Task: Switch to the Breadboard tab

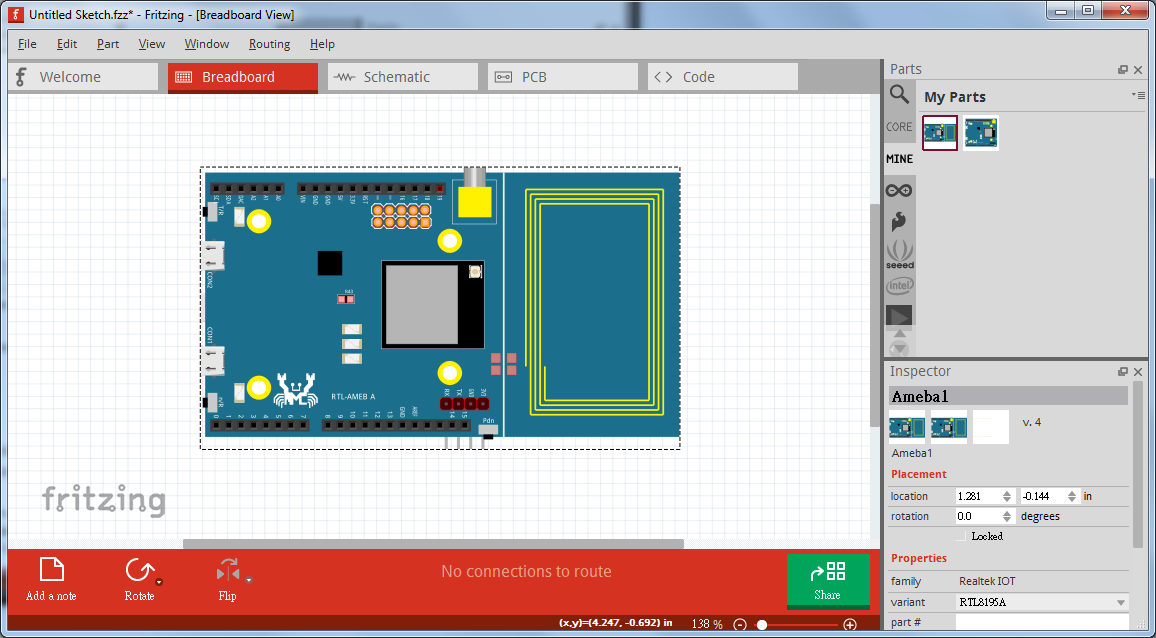Action: coord(243,77)
